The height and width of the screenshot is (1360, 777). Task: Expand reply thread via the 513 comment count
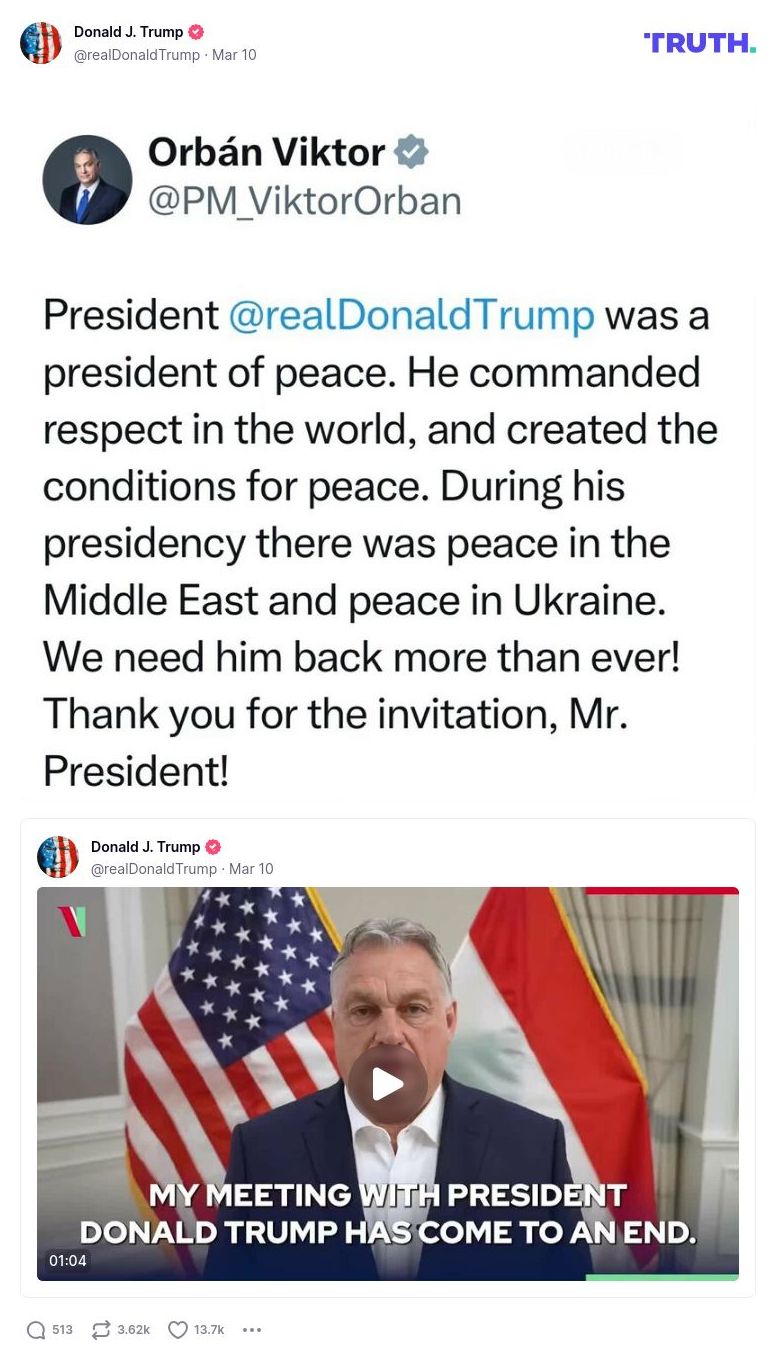62,1330
